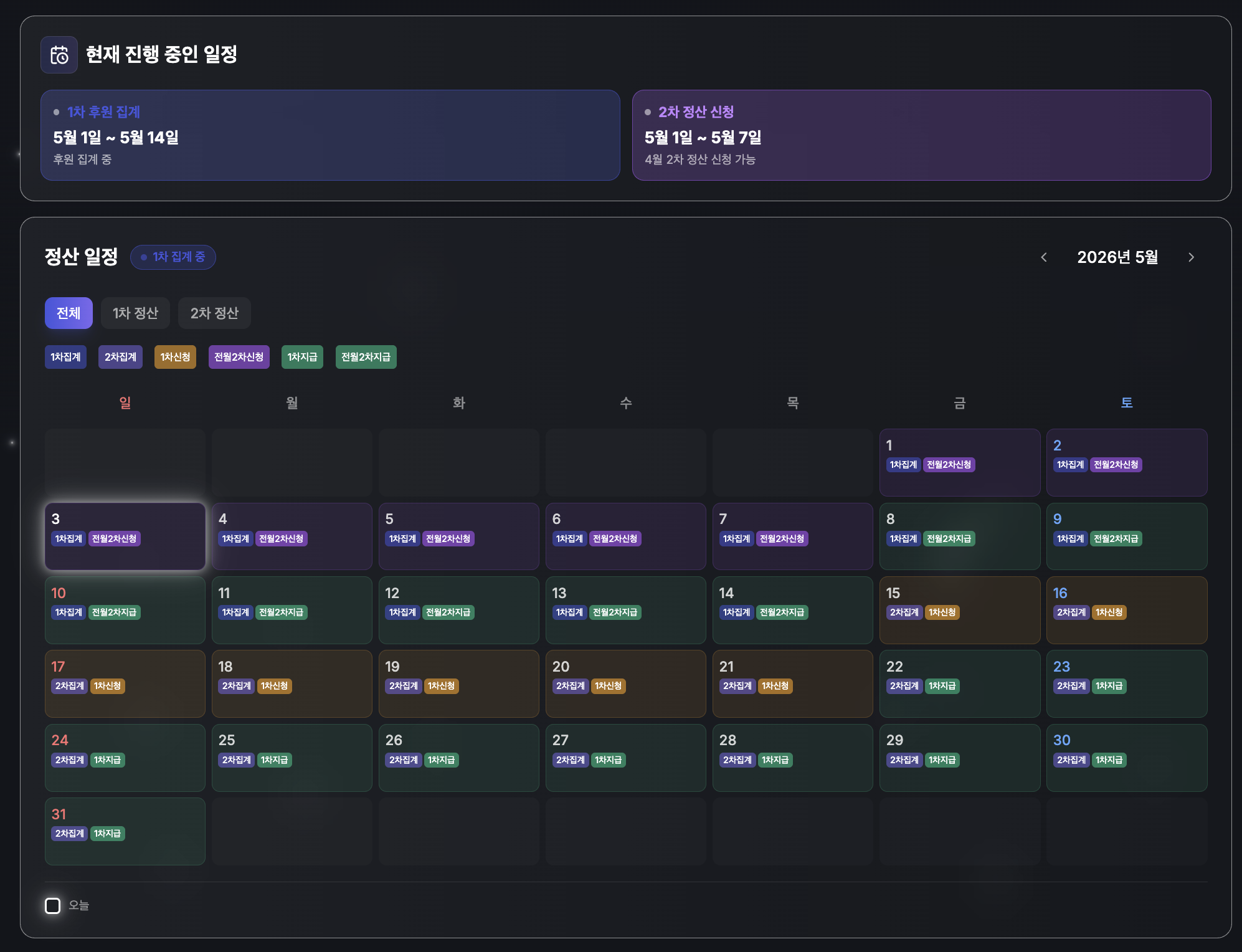Click the calendar clock icon beside 현재 진행 중인 일정
This screenshot has width=1242, height=952.
(59, 55)
